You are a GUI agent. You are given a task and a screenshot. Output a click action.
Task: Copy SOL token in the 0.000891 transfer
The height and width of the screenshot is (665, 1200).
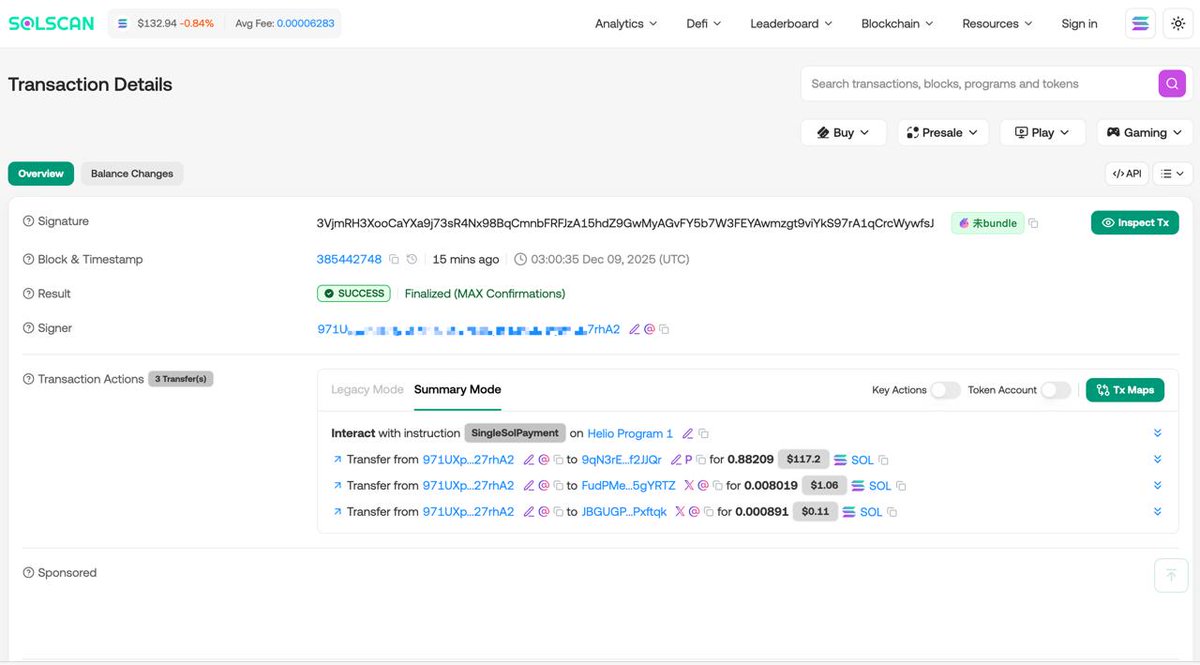point(892,512)
